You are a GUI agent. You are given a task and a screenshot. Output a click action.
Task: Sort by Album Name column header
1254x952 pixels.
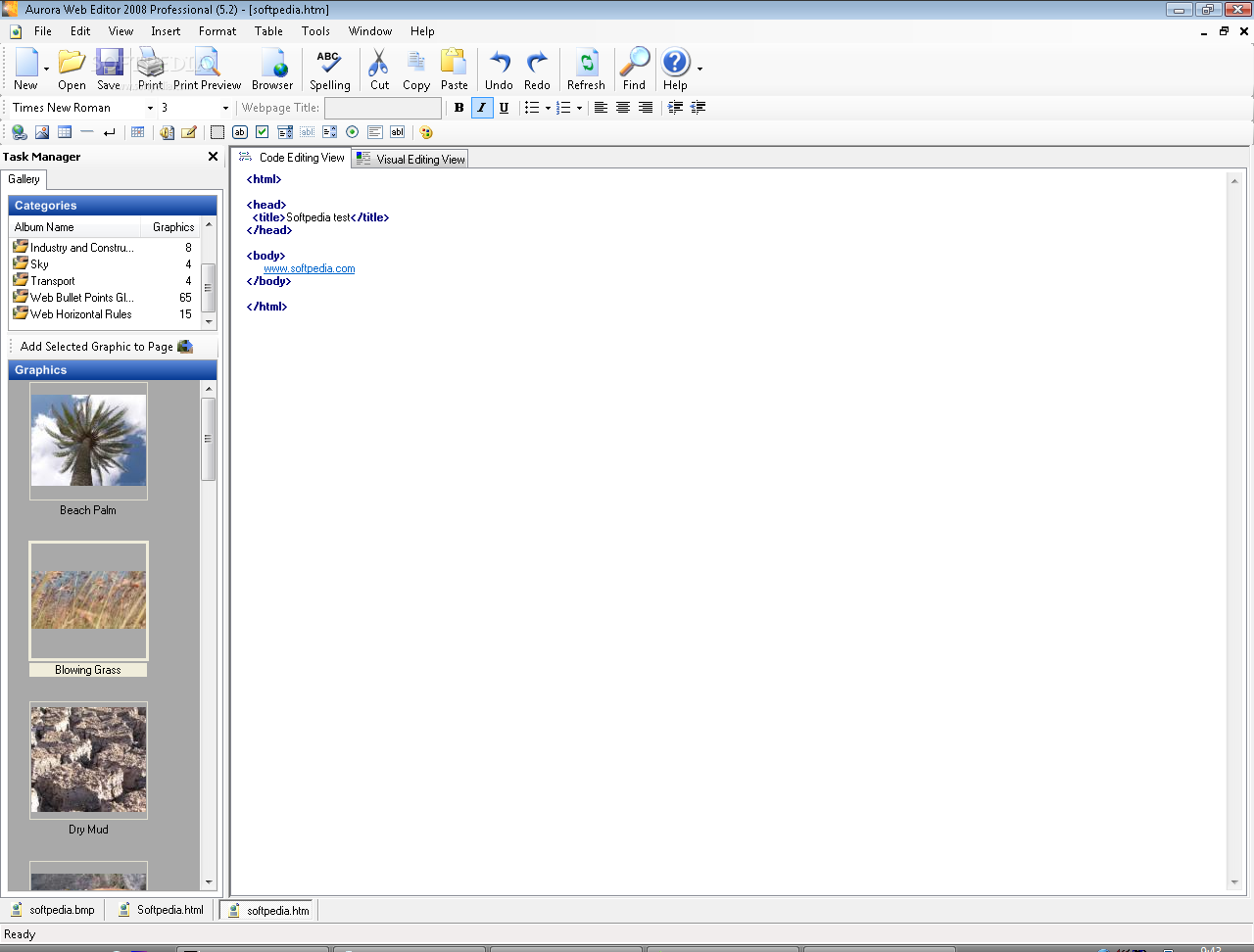[x=74, y=227]
